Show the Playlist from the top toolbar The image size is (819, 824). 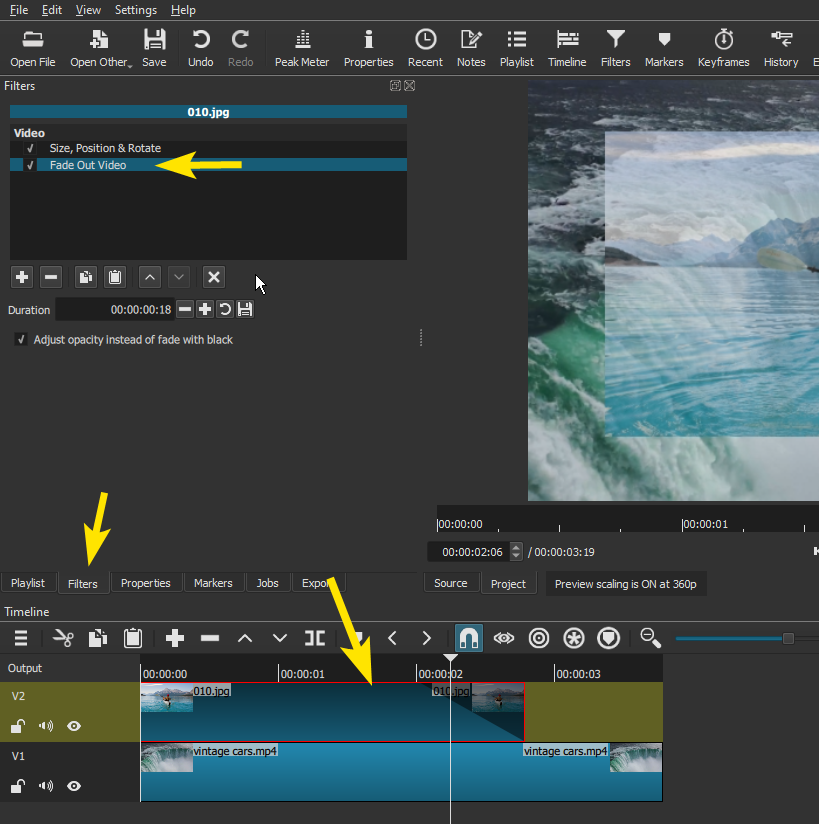[517, 49]
